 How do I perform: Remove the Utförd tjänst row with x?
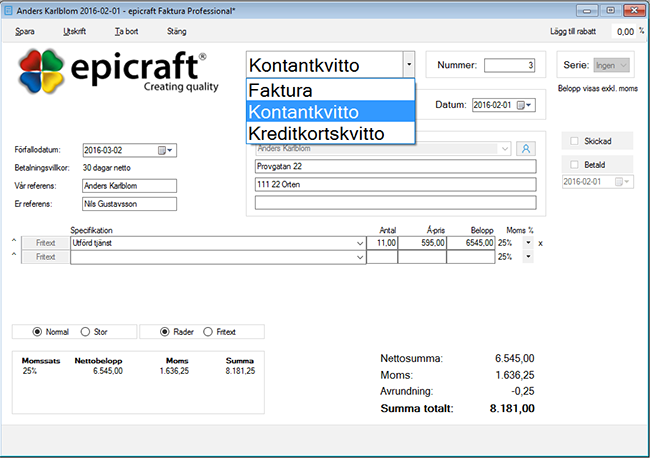tap(540, 243)
